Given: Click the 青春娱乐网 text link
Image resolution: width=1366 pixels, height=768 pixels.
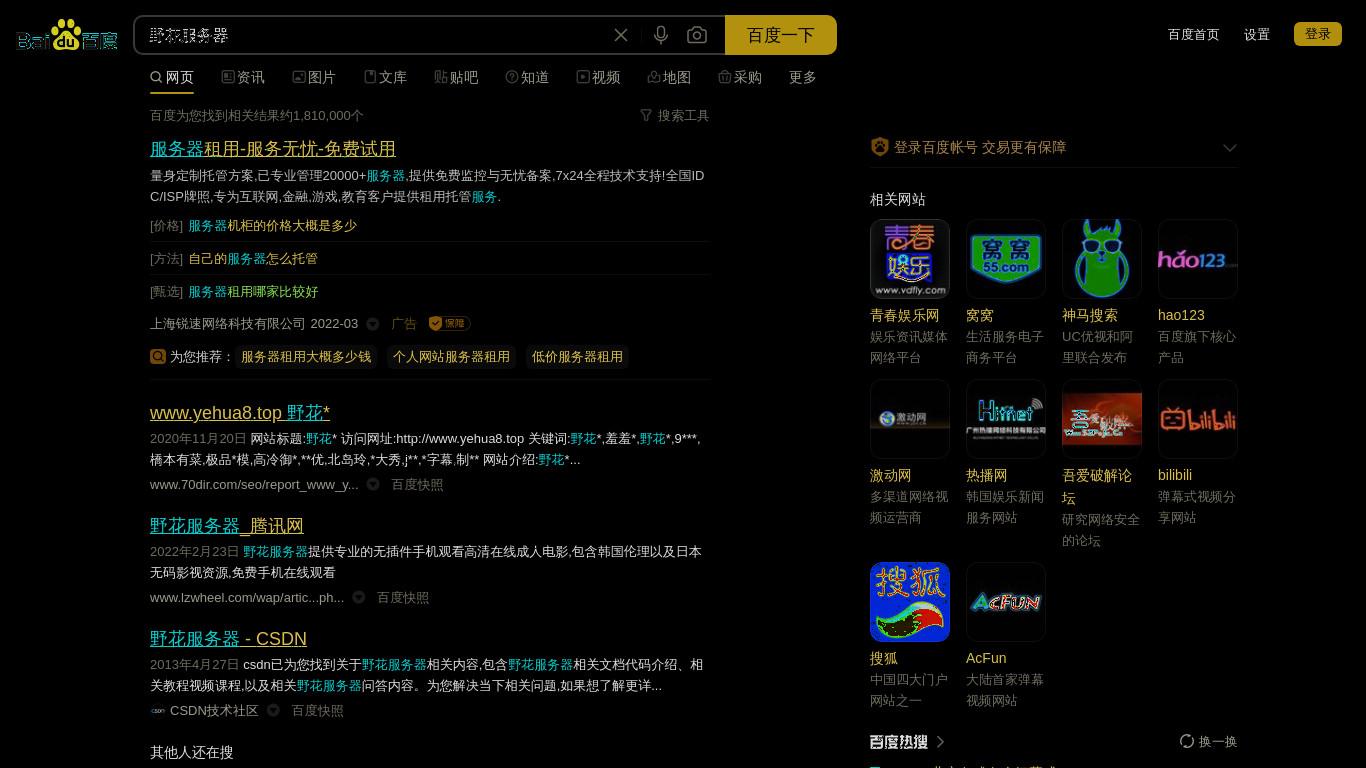Looking at the screenshot, I should [904, 315].
